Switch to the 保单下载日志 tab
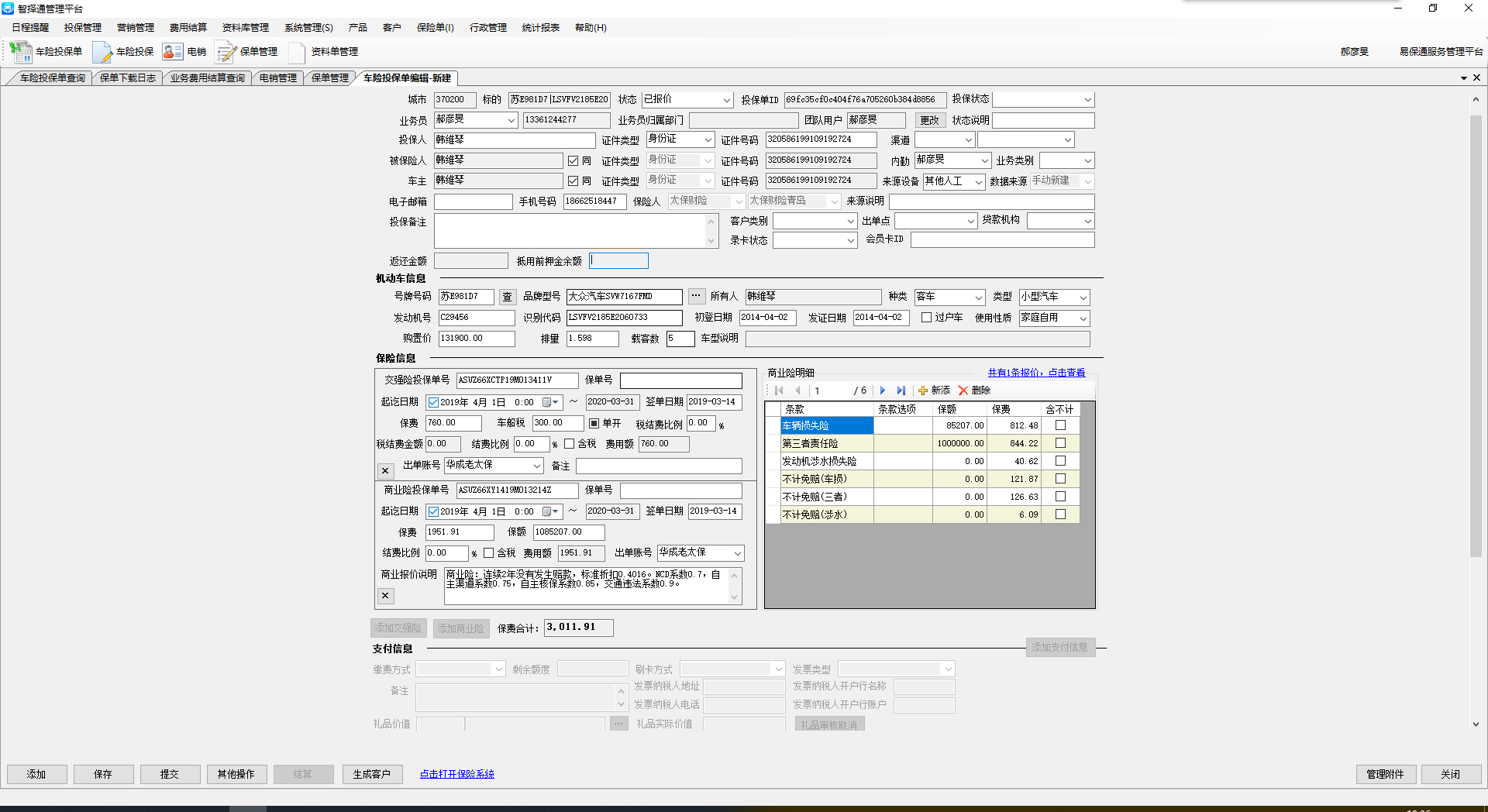Screen dimensions: 1488x812 point(128,78)
